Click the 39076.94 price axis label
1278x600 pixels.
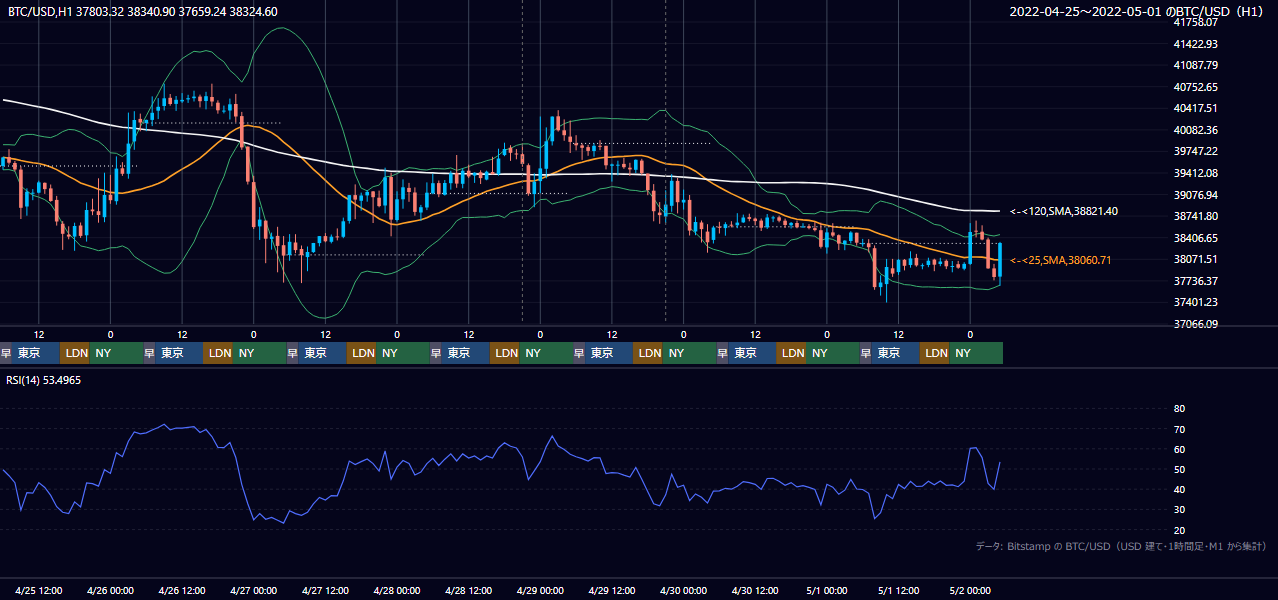point(1195,195)
